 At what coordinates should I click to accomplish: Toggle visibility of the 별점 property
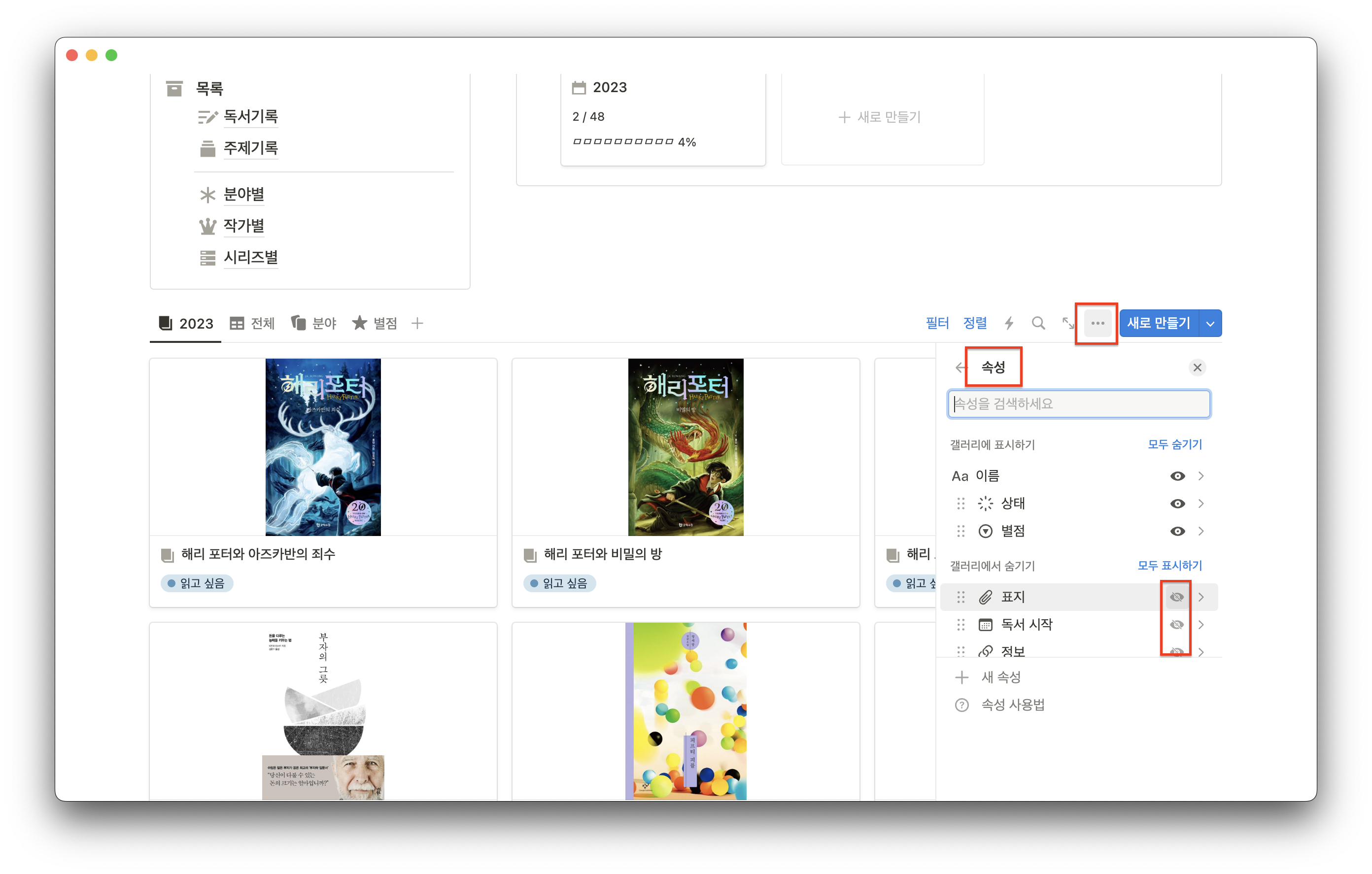pos(1177,532)
